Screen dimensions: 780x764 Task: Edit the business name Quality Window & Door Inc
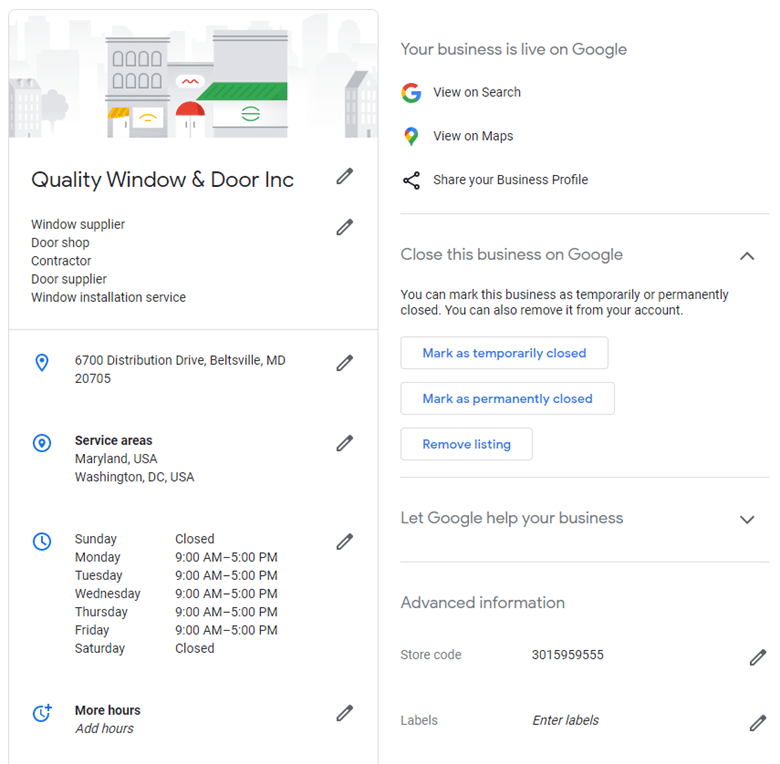tap(344, 176)
